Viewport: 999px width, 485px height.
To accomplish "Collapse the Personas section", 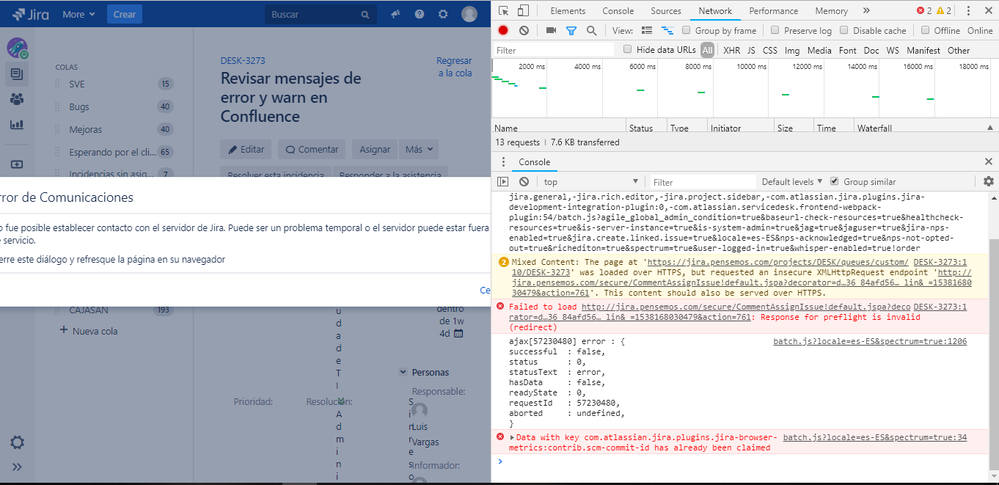I will 402,372.
